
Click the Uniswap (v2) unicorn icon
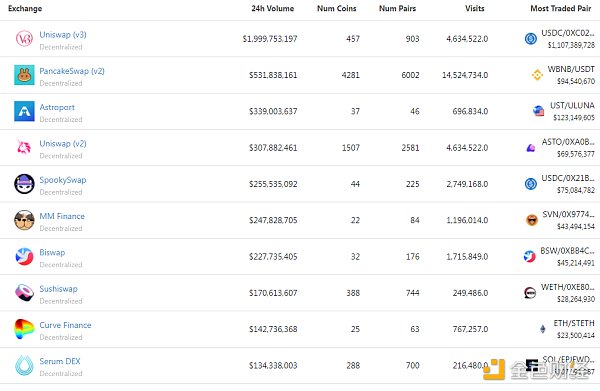(24, 147)
